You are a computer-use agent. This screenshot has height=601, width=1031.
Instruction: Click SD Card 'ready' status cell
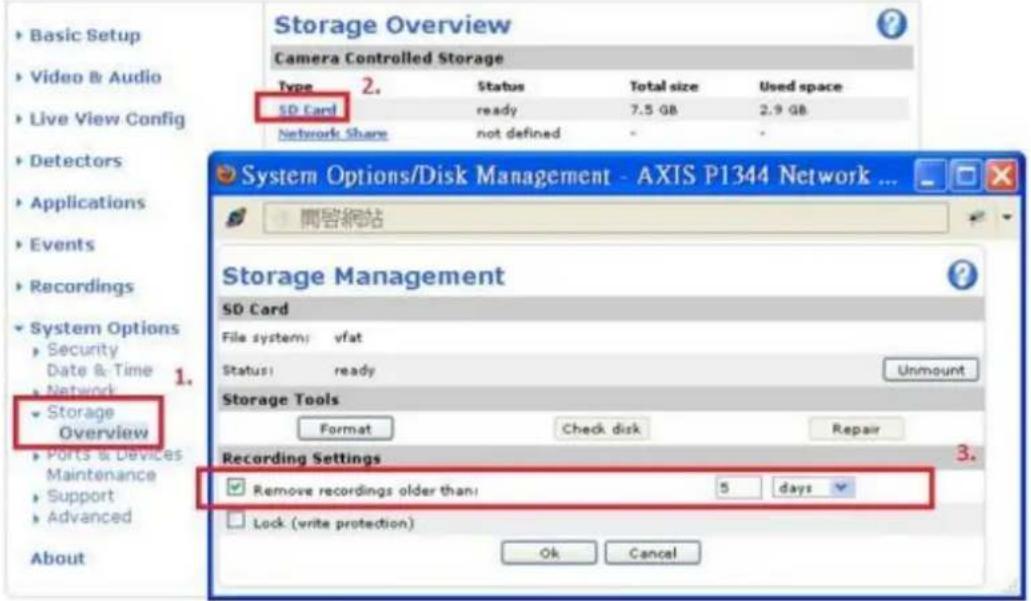click(x=496, y=110)
